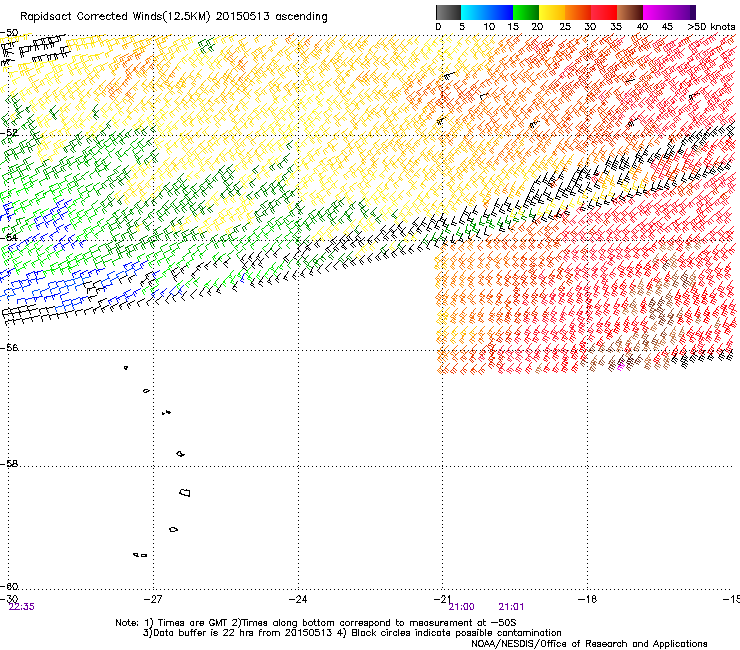Click the purple time stamp '21:01'
This screenshot has width=740, height=650.
click(511, 607)
